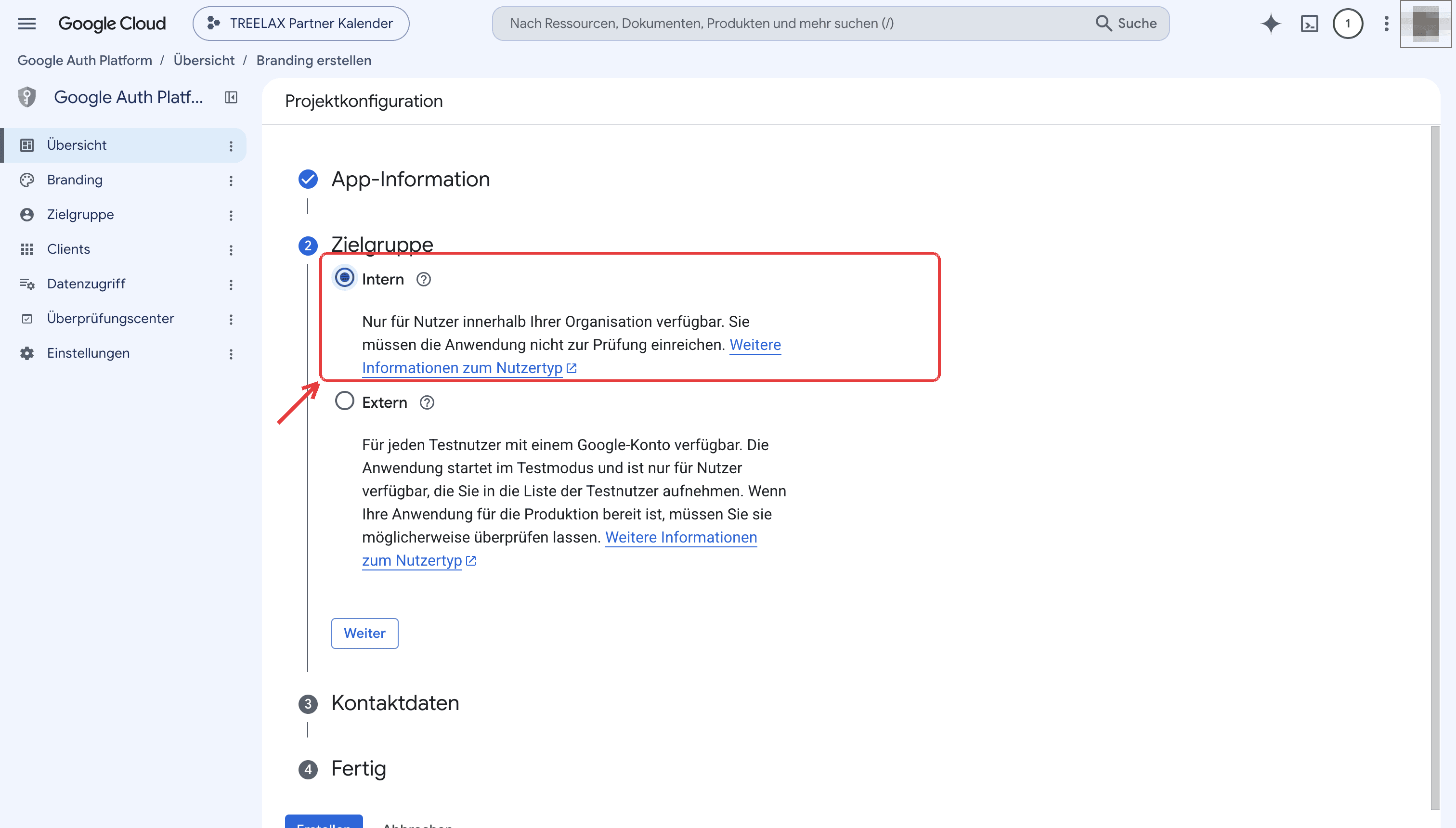The width and height of the screenshot is (1456, 828).
Task: Click the search magnifier Suche button
Action: (1126, 23)
